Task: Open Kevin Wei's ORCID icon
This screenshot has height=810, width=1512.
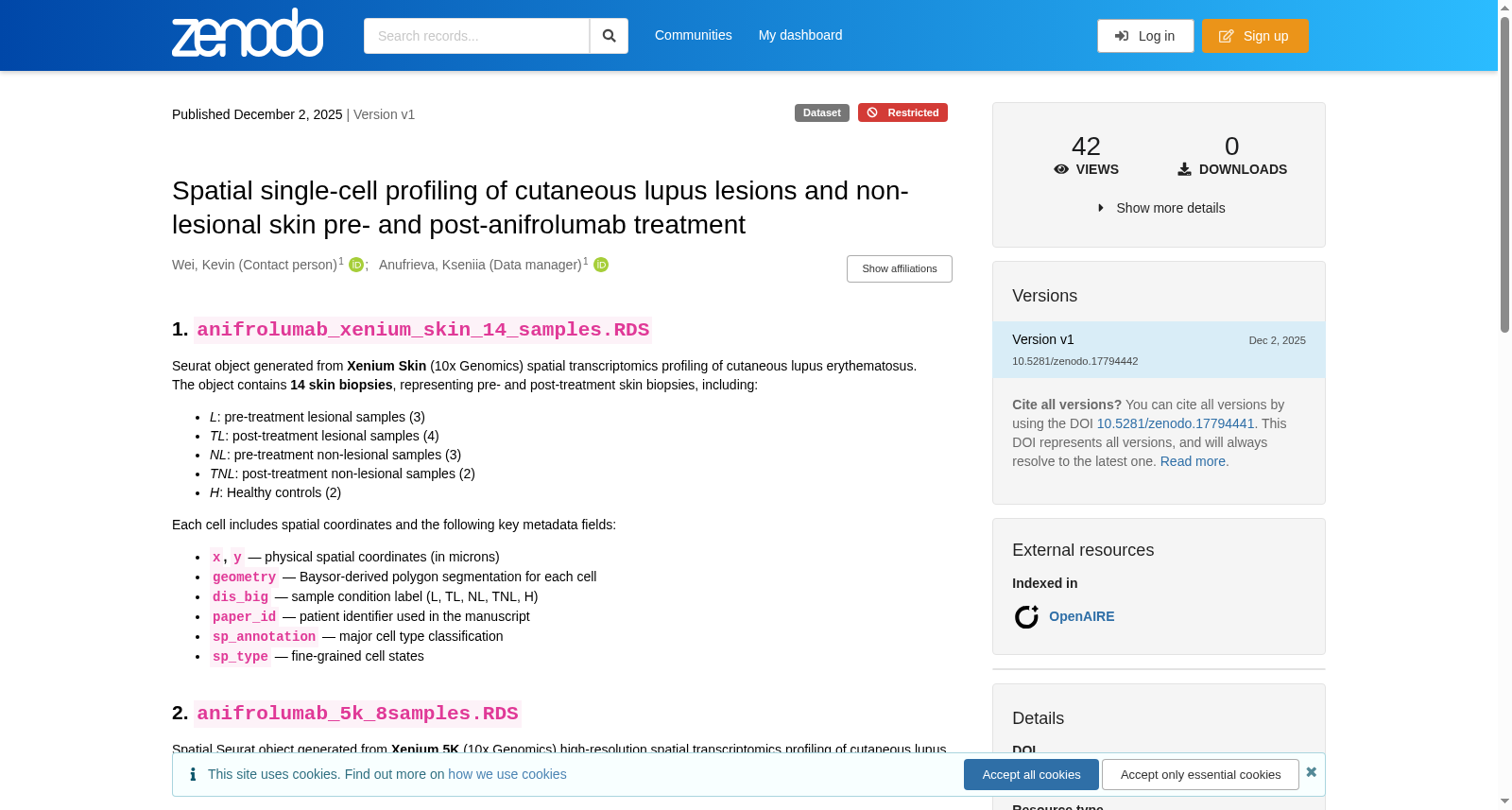Action: pos(356,265)
